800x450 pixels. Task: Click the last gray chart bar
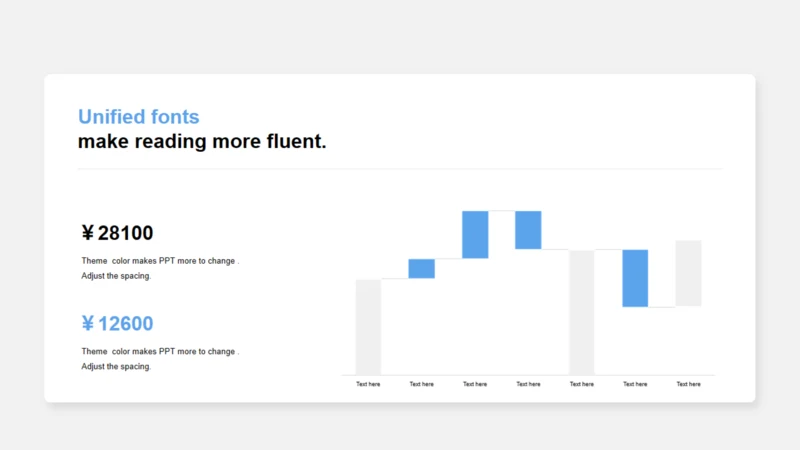click(688, 273)
